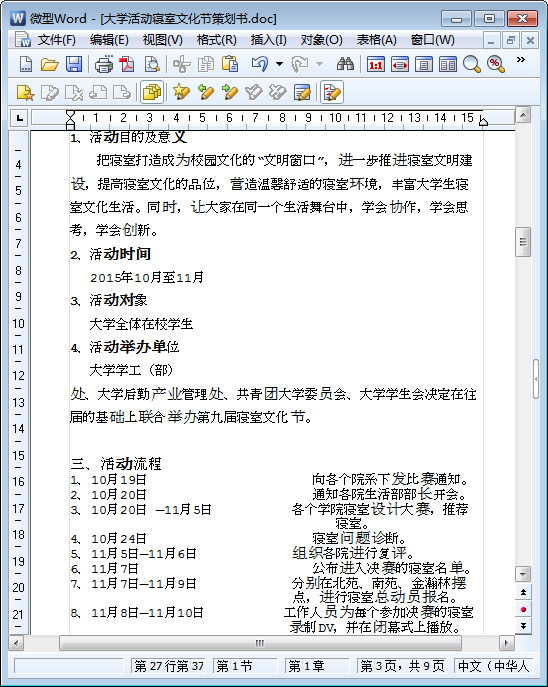The width and height of the screenshot is (548, 687).
Task: Jump to next page double arrow
Action: (523, 626)
